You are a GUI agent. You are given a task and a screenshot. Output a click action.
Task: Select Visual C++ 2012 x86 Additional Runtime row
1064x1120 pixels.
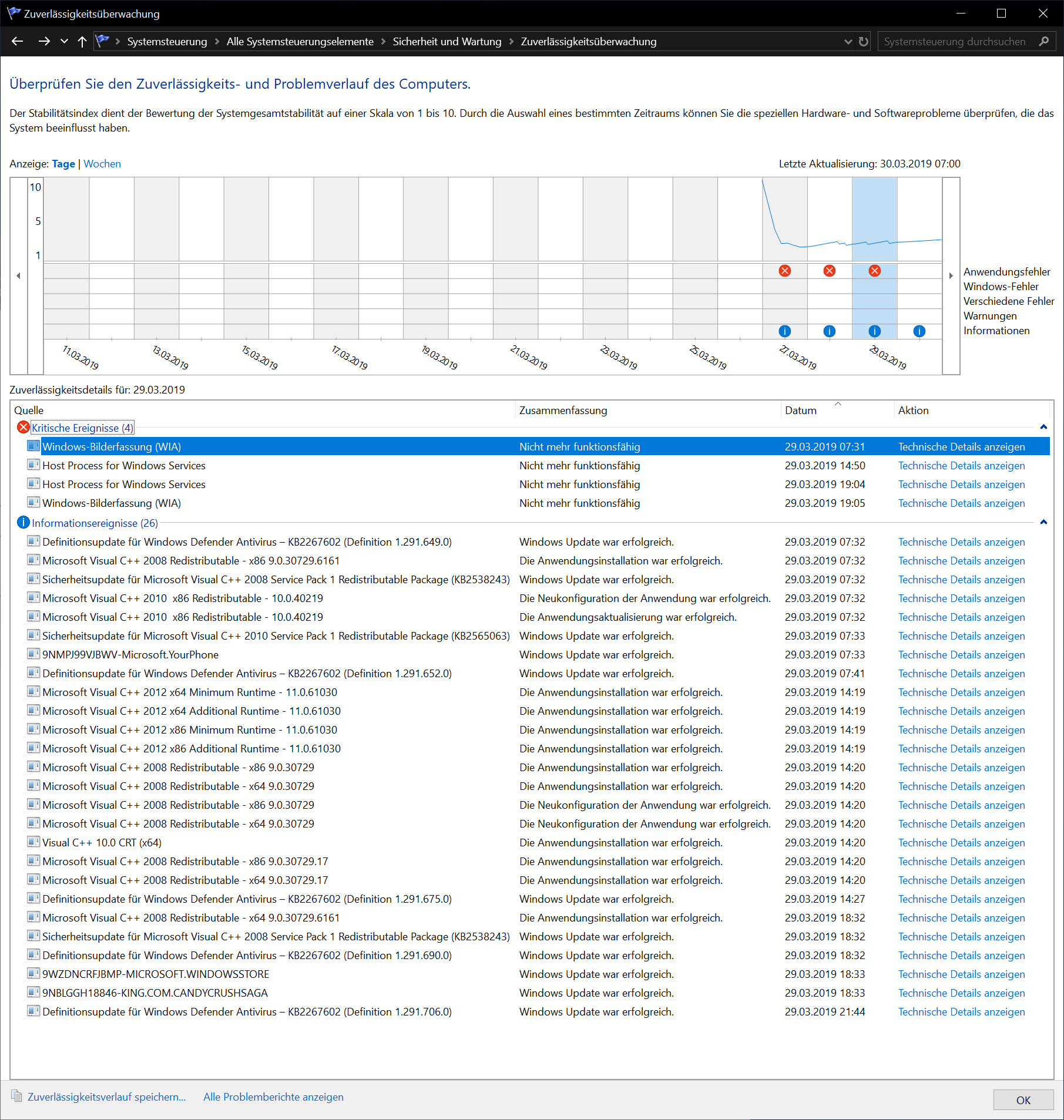[x=538, y=749]
